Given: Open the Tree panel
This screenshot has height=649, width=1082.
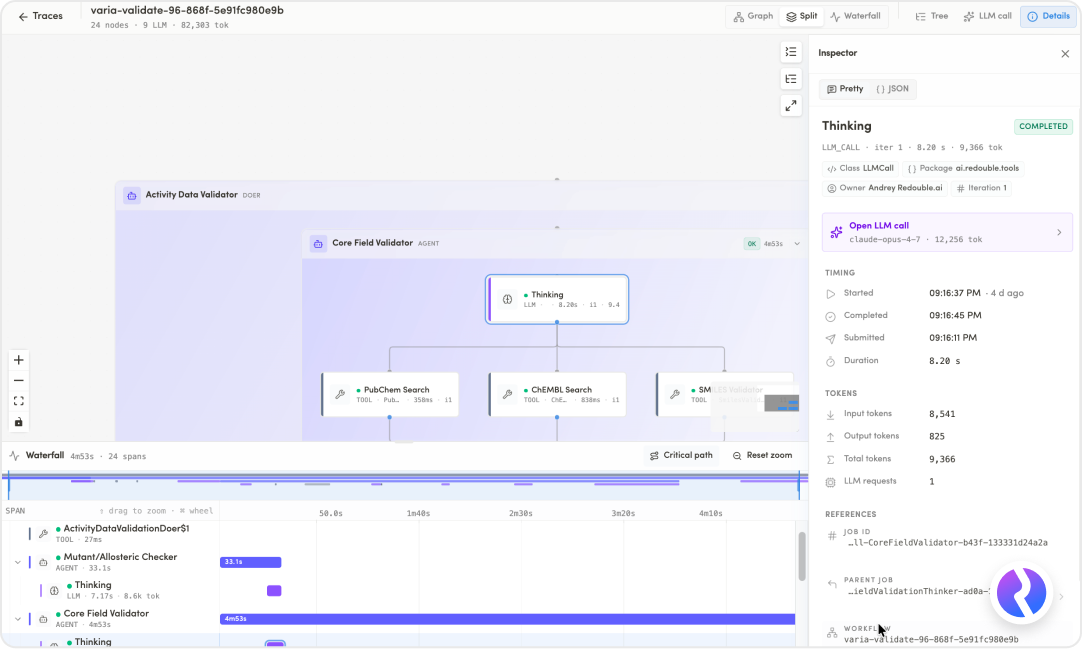Looking at the screenshot, I should point(931,16).
